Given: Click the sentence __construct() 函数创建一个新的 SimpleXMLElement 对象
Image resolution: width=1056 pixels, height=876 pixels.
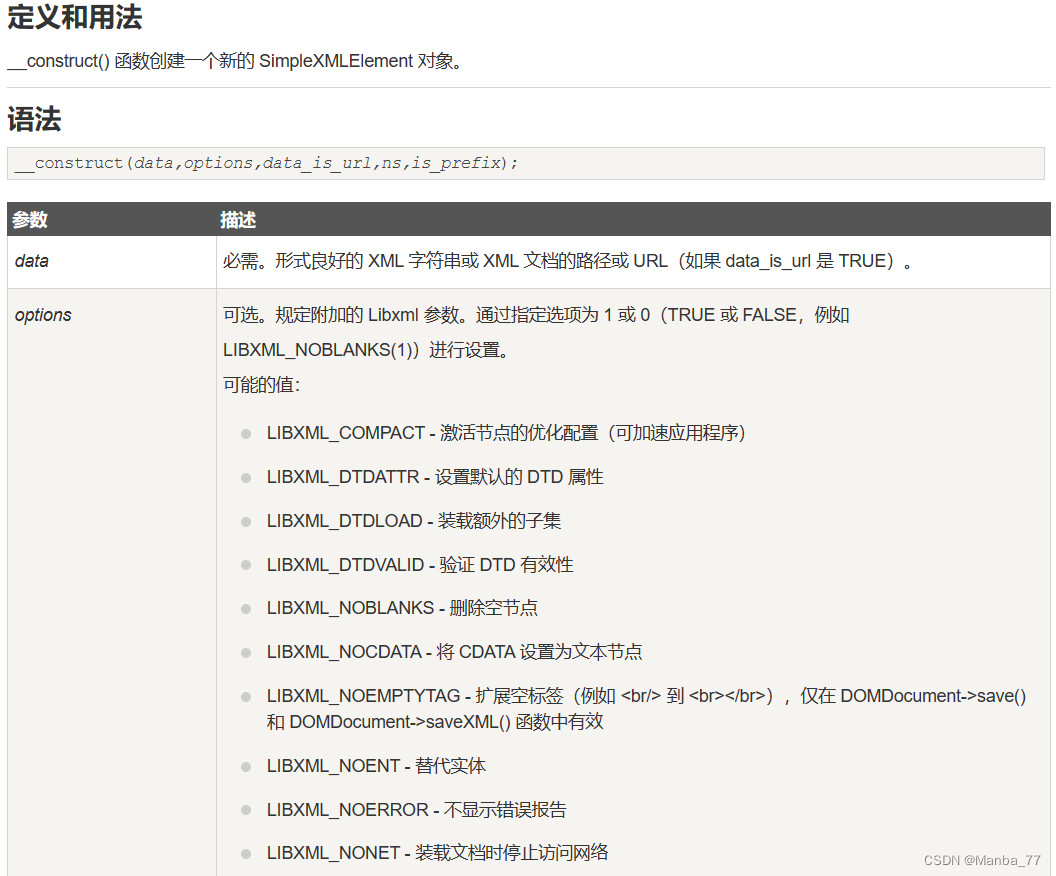Looking at the screenshot, I should point(234,61).
